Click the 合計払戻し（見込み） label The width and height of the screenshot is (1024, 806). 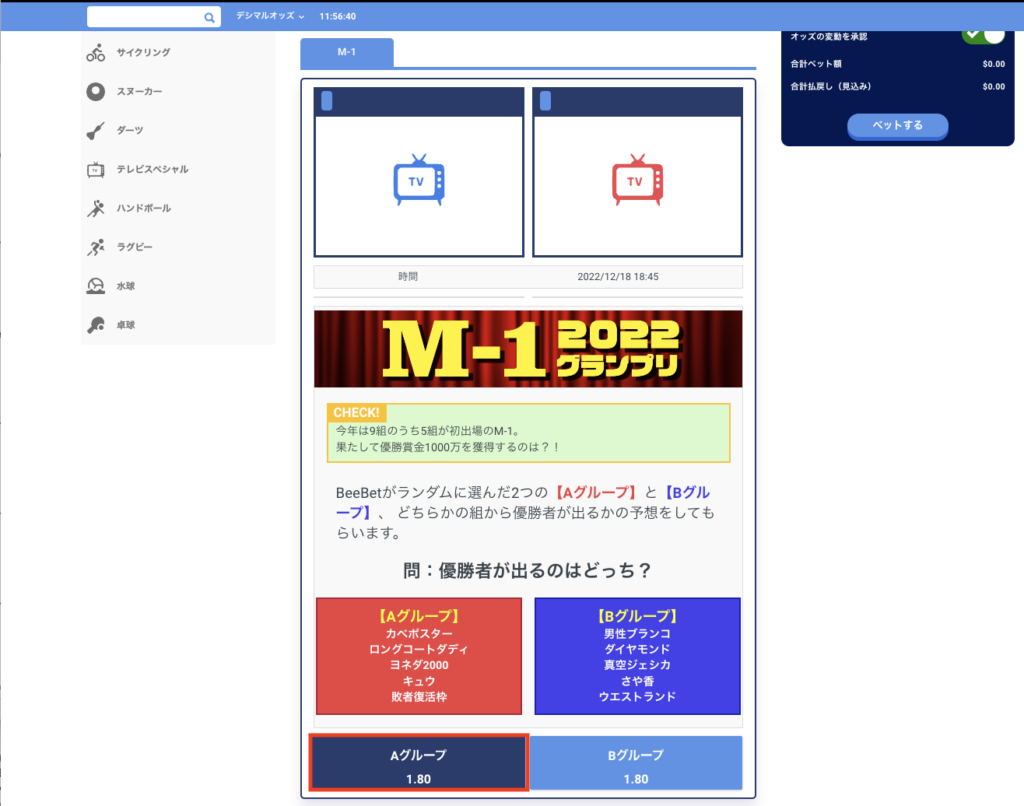coord(831,86)
